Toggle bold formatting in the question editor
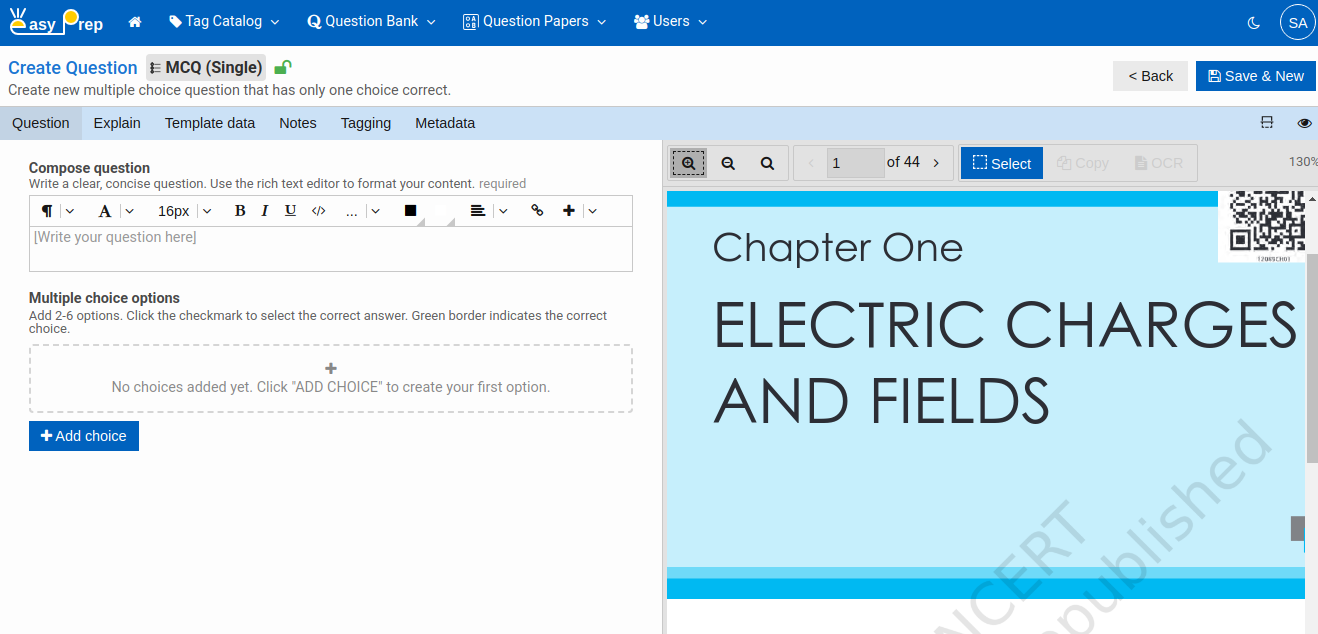Viewport: 1318px width, 634px height. coord(240,211)
